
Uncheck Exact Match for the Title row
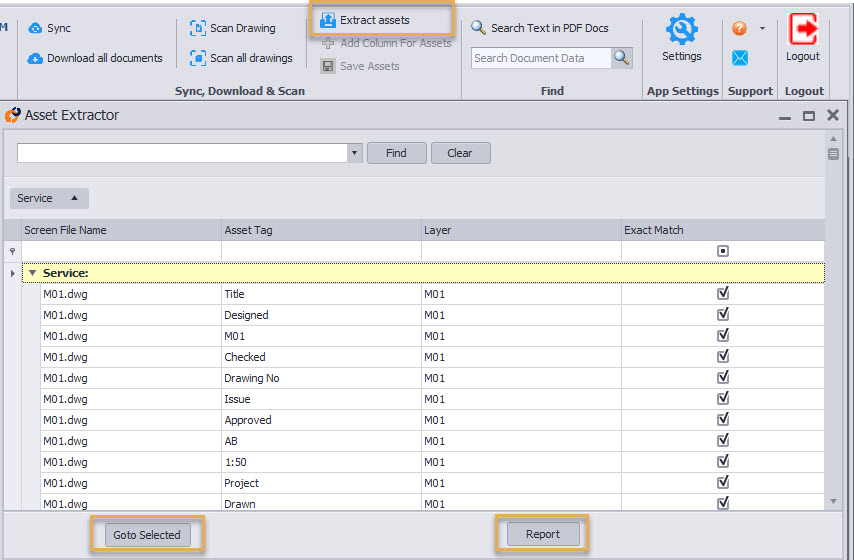tap(723, 294)
